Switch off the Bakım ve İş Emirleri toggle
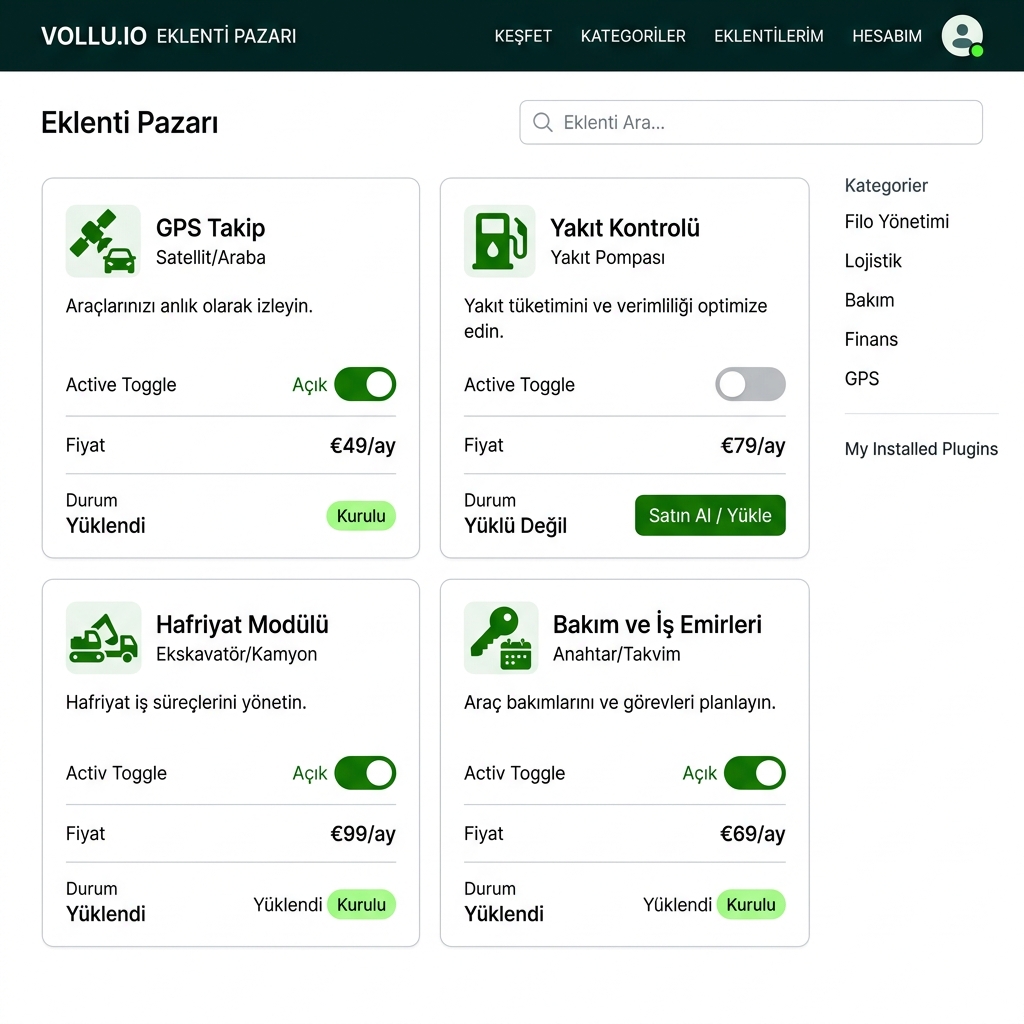The image size is (1024, 1024). tap(755, 773)
